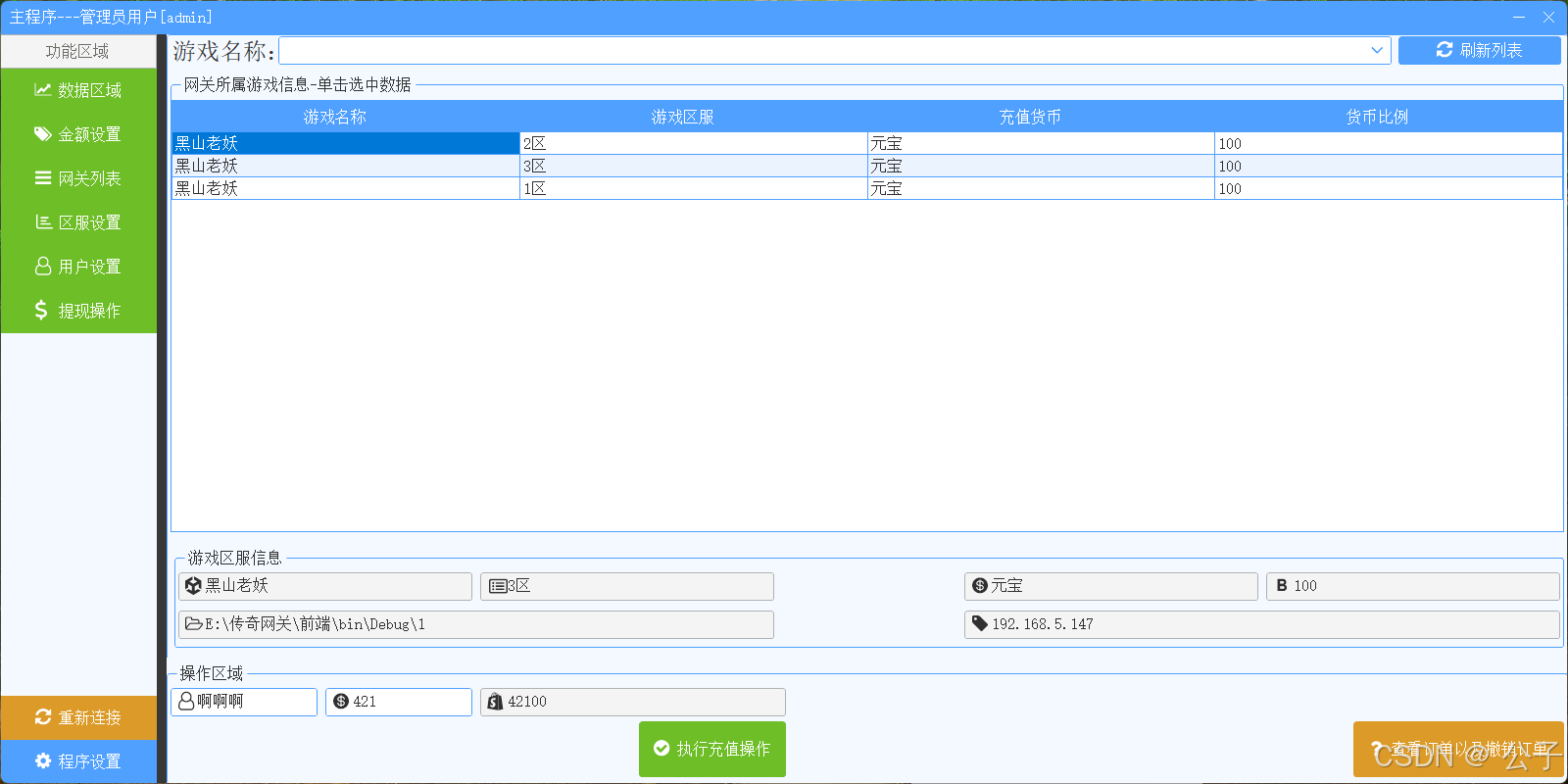Click the list icon beside 网关列表
The width and height of the screenshot is (1568, 784).
pos(43,178)
